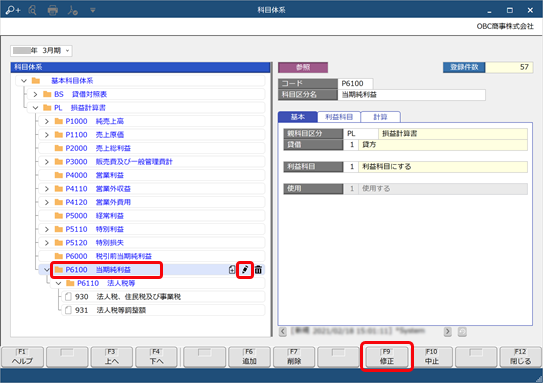Expand the P3000 販売費及び一般管理費計 node

click(x=47, y=162)
